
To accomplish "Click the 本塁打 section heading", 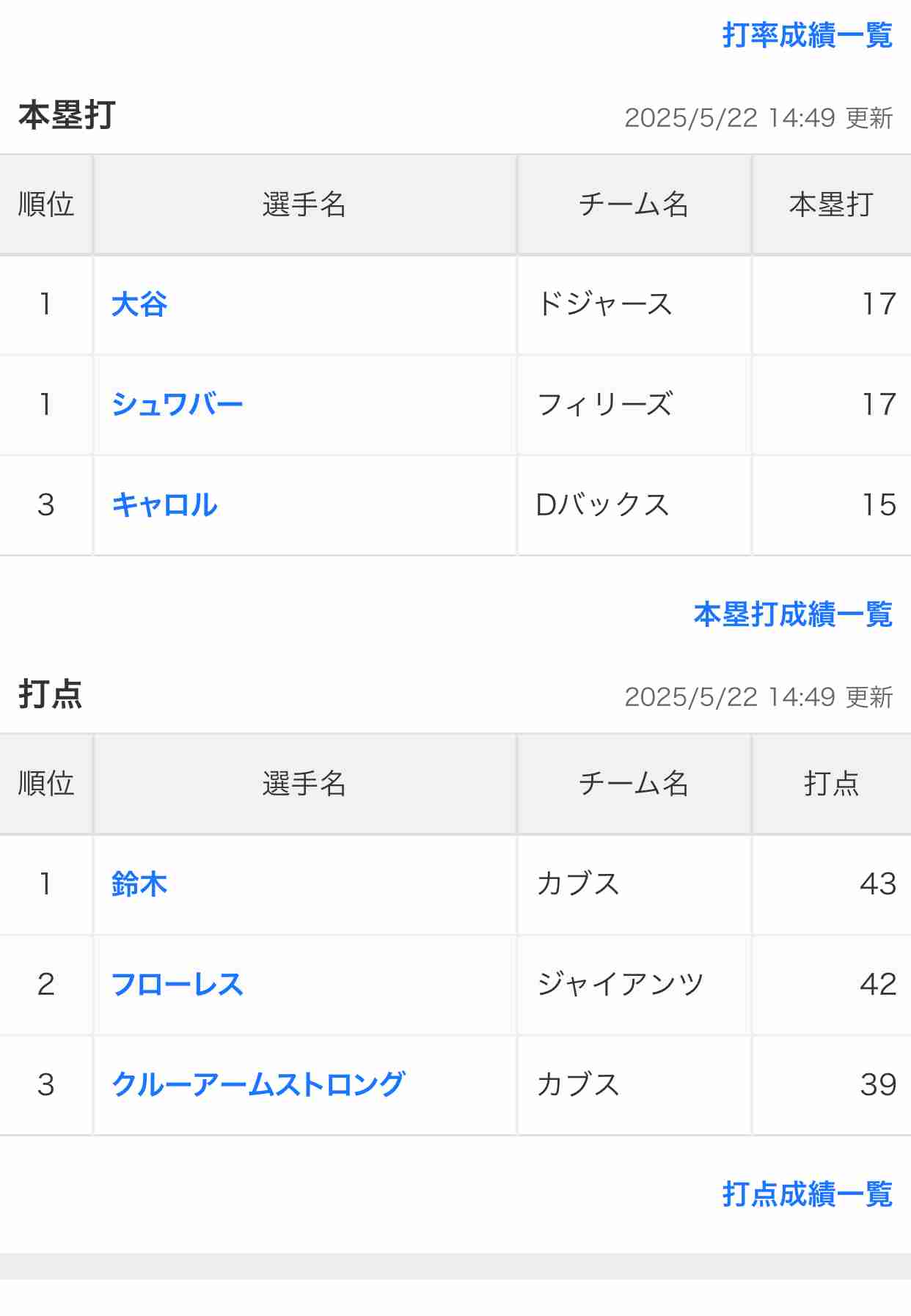I will [x=67, y=115].
